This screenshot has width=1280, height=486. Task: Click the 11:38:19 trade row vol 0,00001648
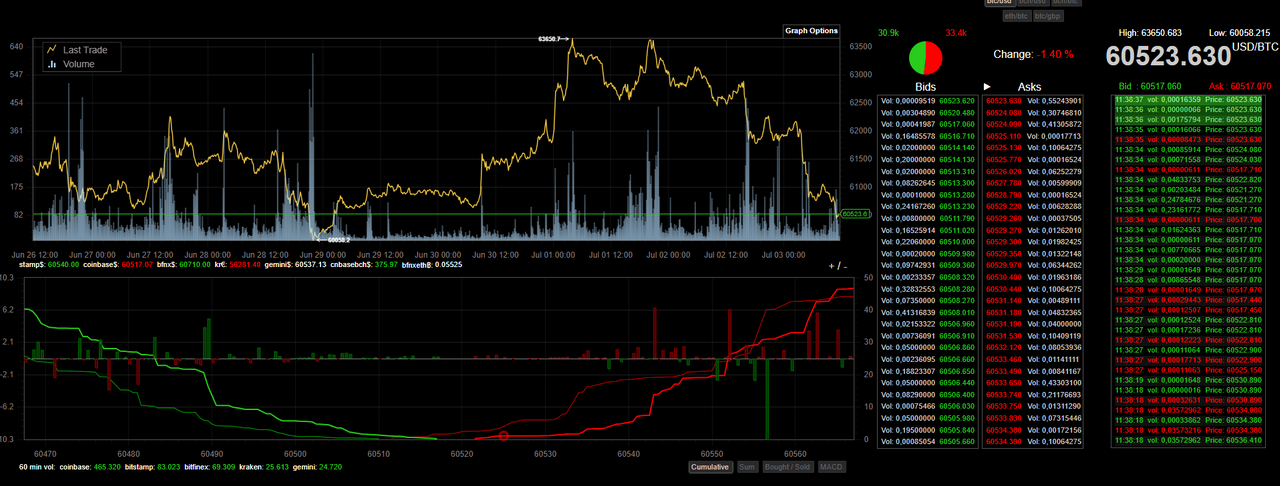(1190, 379)
